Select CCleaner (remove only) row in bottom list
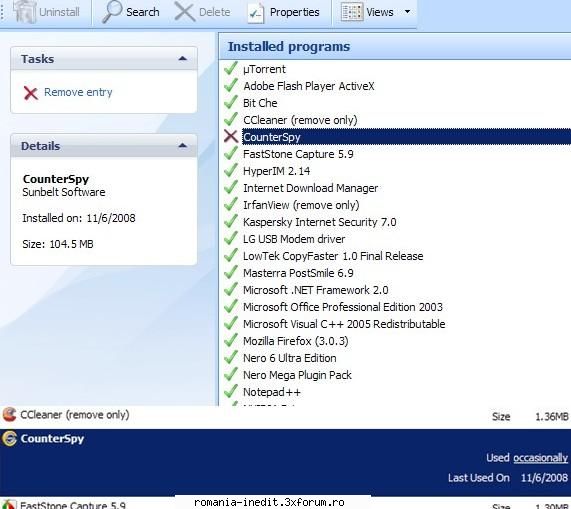 286,415
